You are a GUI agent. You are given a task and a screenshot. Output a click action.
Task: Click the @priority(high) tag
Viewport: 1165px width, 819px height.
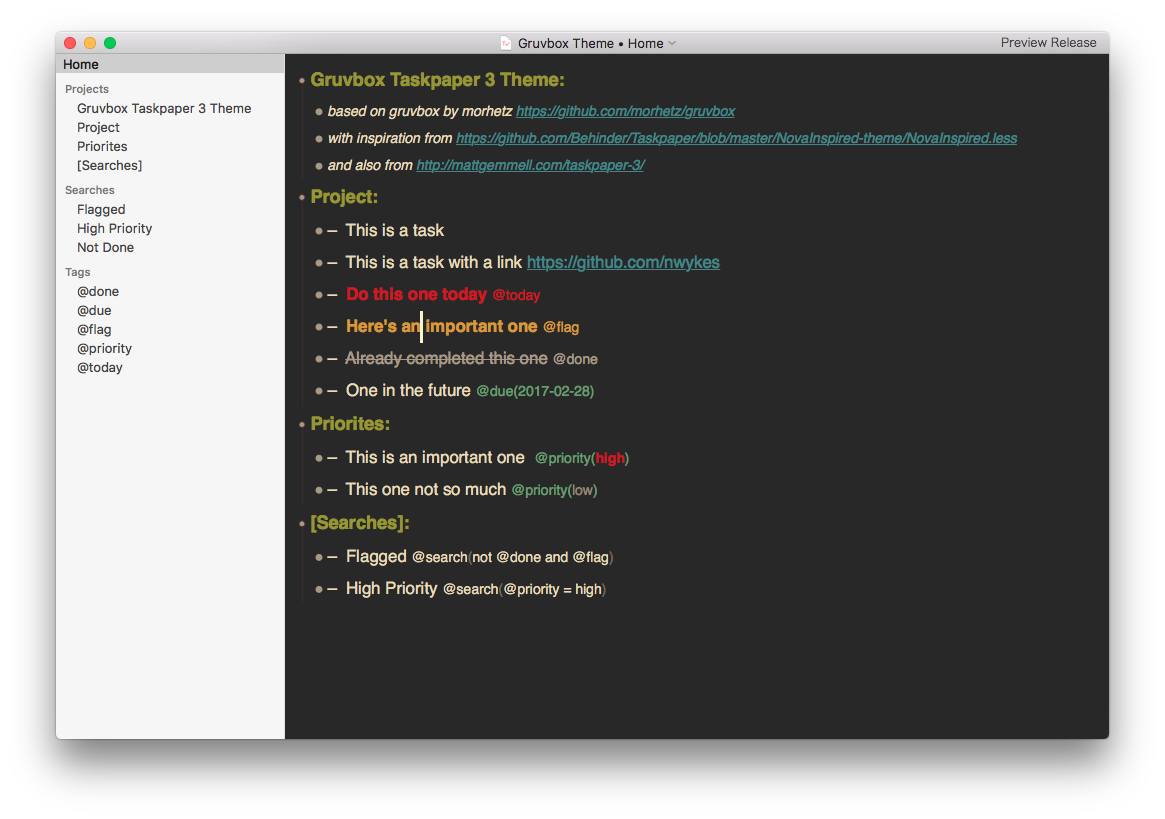(582, 458)
